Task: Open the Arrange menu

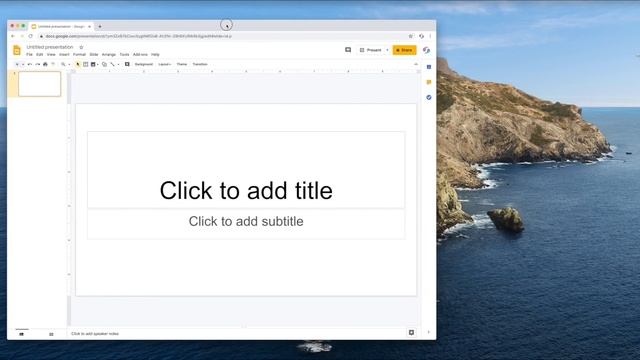Action: (109, 55)
